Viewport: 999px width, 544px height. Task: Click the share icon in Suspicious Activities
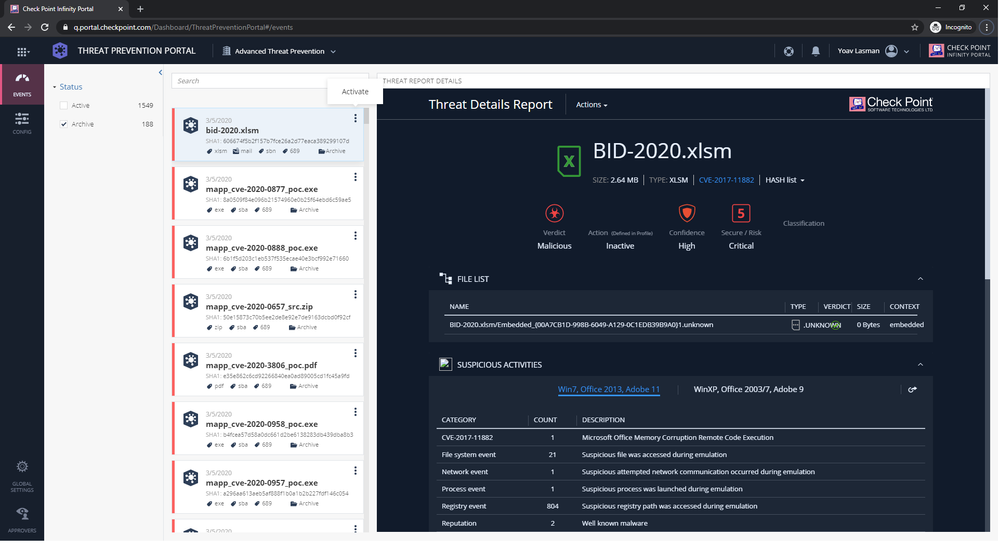(x=912, y=390)
